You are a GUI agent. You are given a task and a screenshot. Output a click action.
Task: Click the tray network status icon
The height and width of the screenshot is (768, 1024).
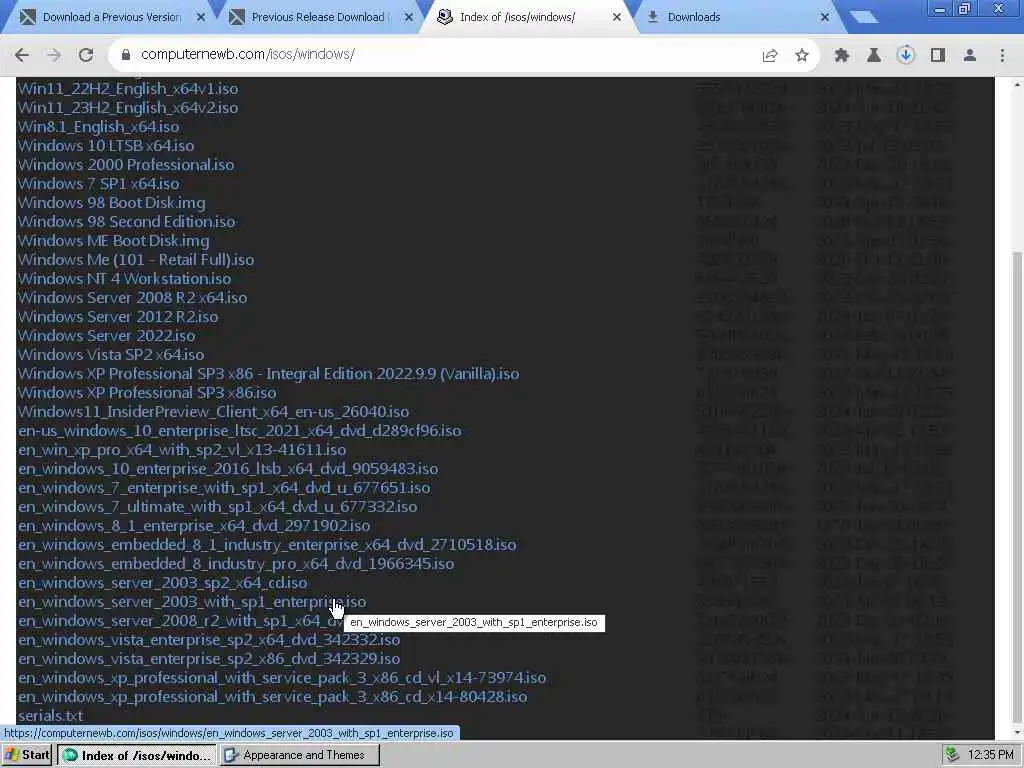click(952, 755)
